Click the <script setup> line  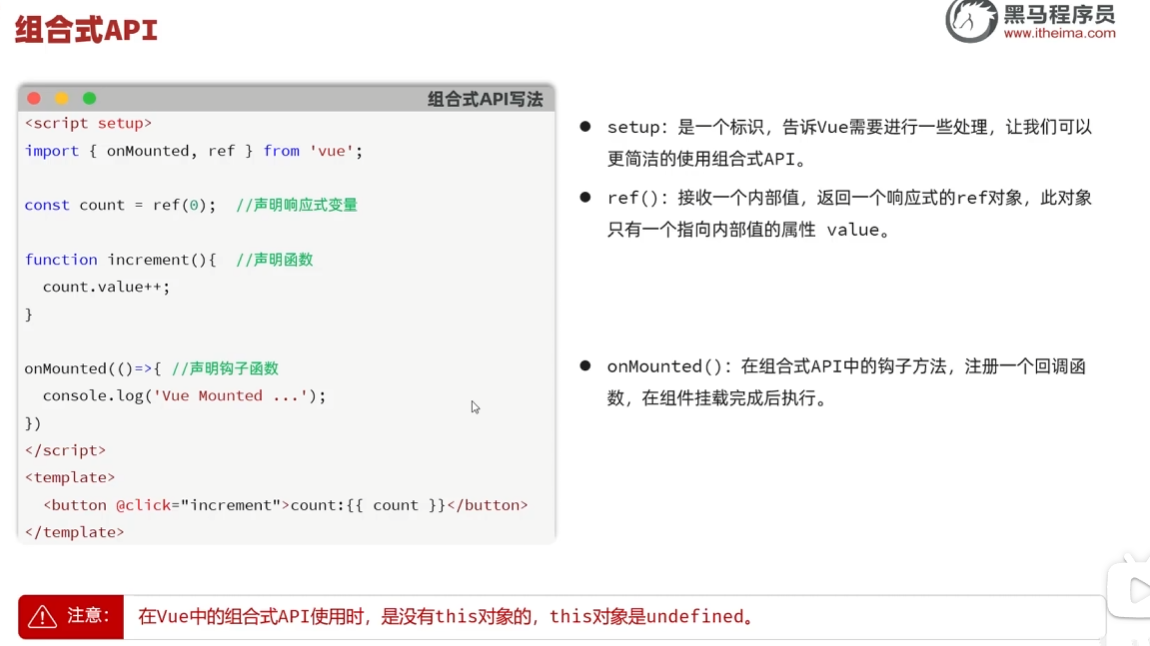(88, 123)
